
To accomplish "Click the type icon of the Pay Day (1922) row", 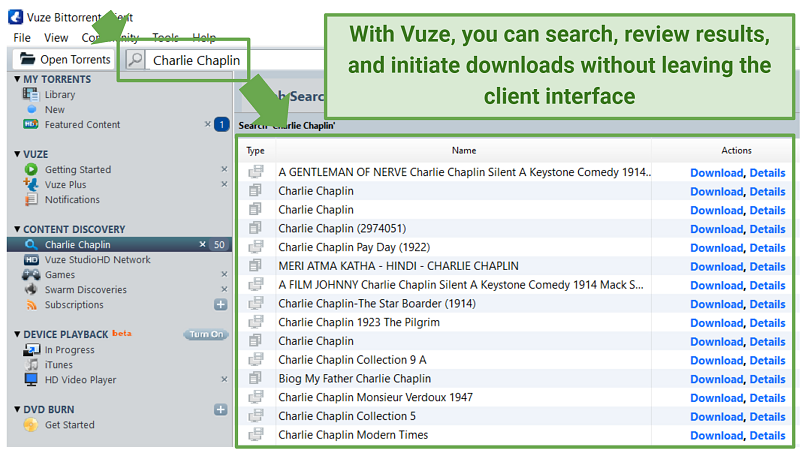I will [x=255, y=247].
